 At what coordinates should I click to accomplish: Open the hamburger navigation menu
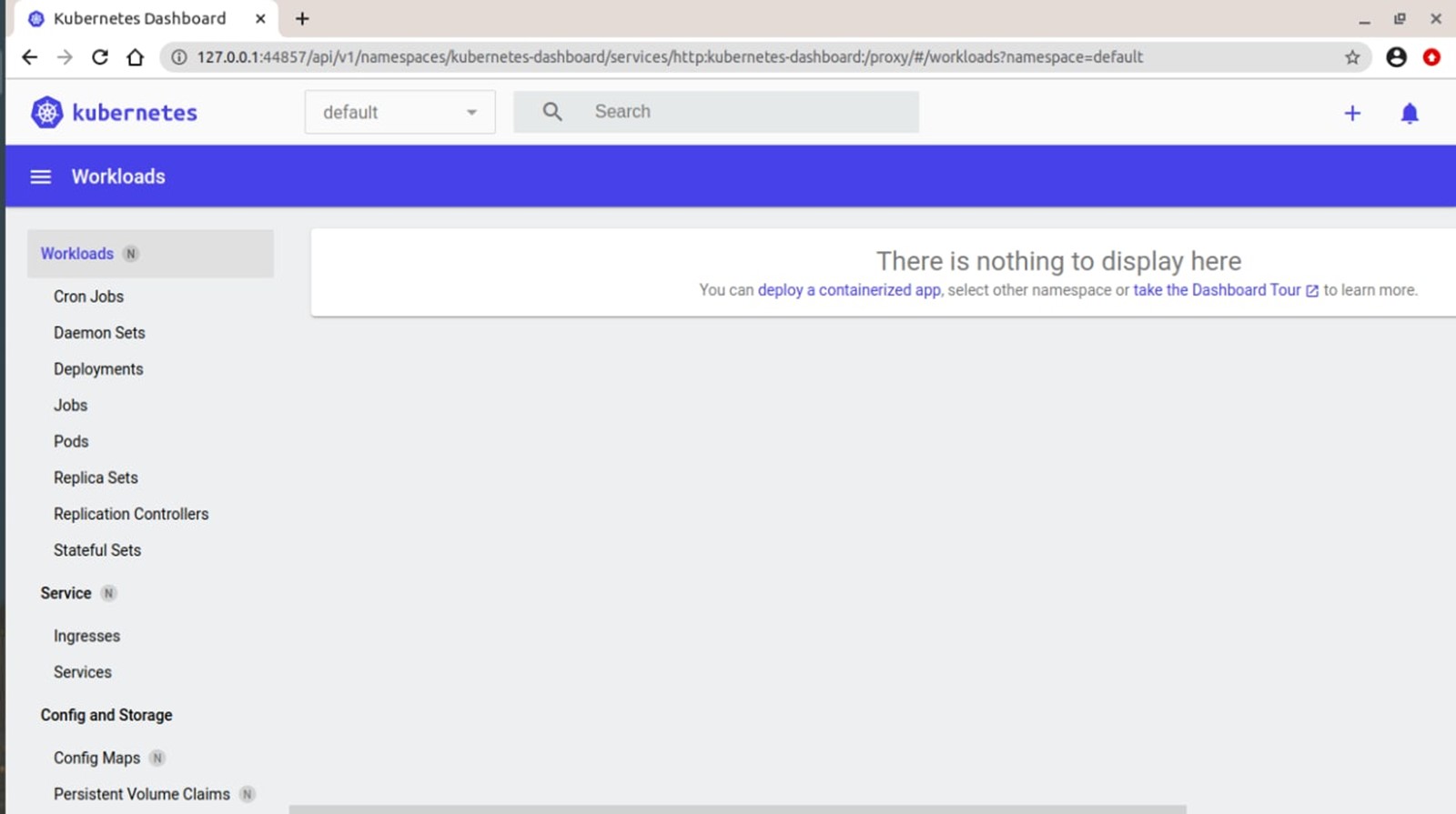[41, 176]
